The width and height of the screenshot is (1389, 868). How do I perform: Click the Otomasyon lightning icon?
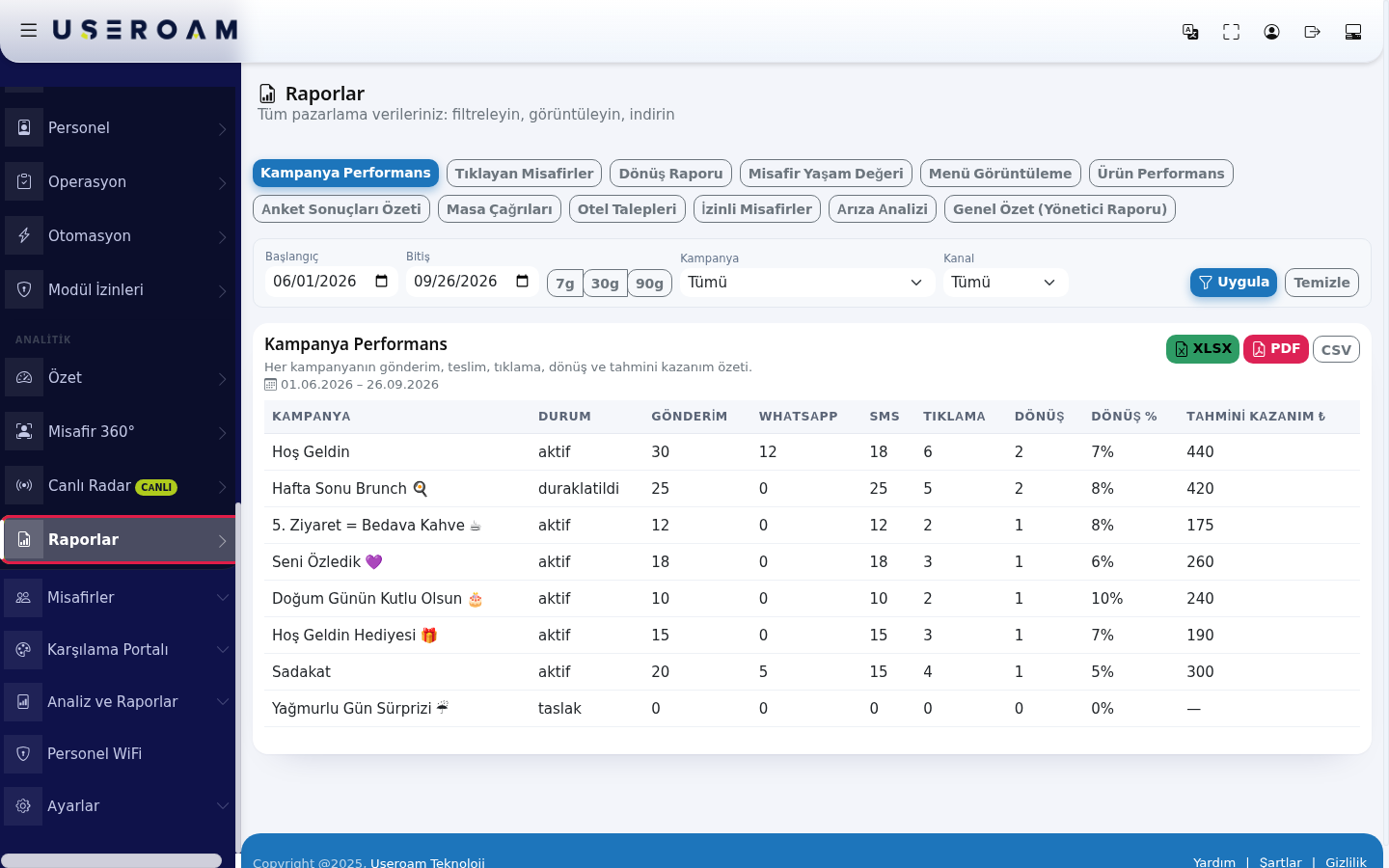24,235
